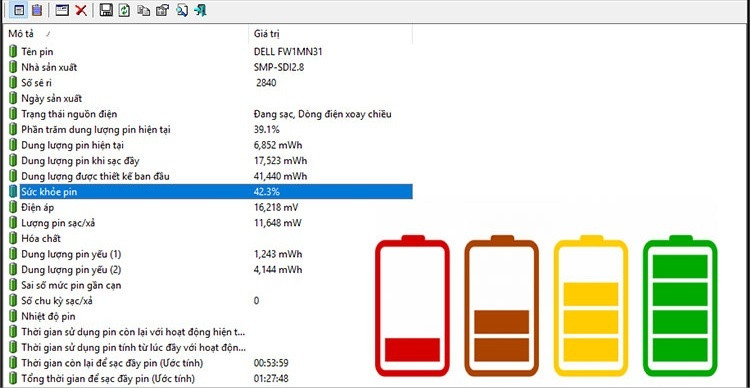
Task: Select row Thời gian sử dụng pin tính từ lúc đầy
Action: click(210, 347)
